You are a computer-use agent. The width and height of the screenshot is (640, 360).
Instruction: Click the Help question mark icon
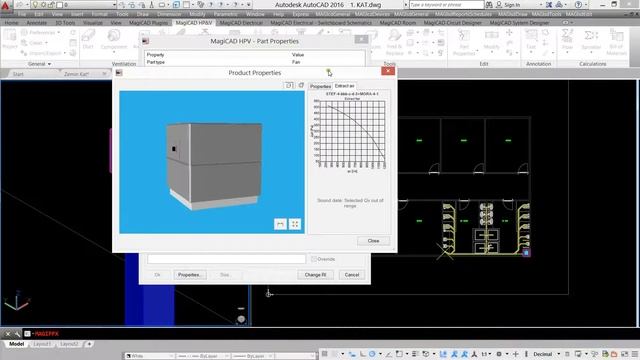click(x=578, y=5)
